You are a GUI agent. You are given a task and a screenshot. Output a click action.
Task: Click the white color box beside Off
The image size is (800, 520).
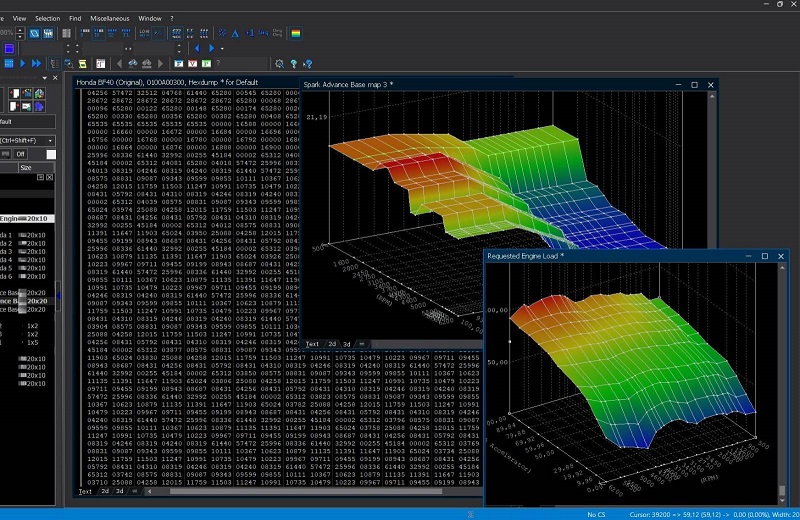50,154
